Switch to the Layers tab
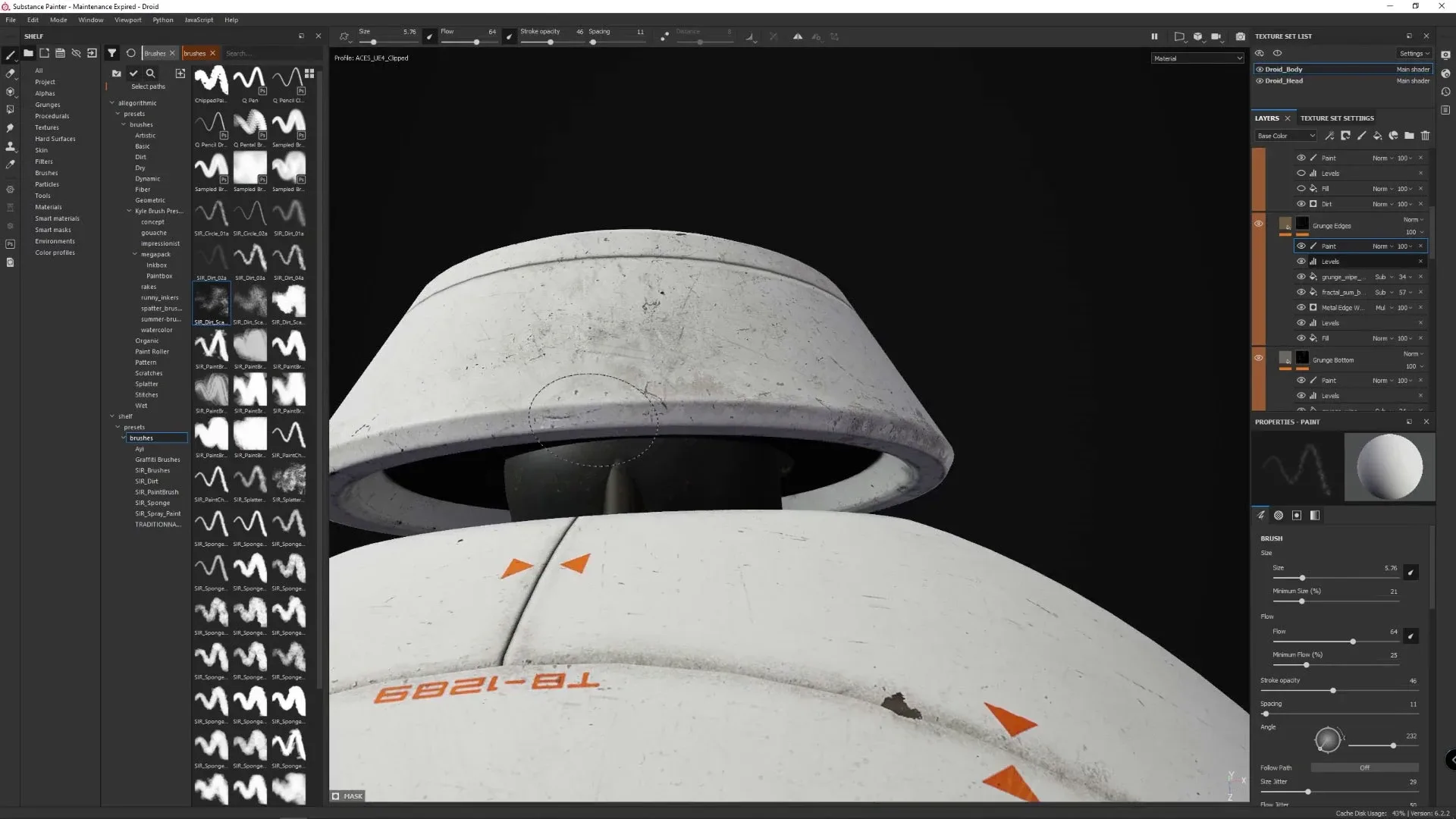This screenshot has width=1456, height=819. [x=1266, y=118]
